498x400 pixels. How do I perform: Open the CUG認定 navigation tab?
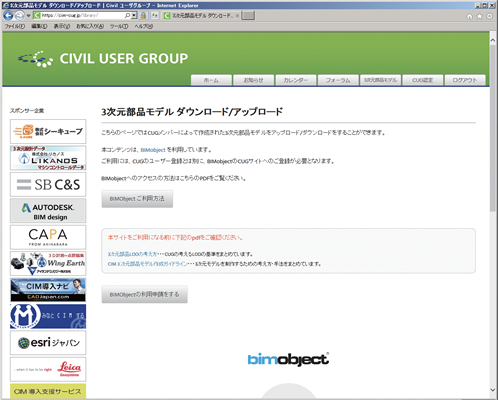(423, 80)
